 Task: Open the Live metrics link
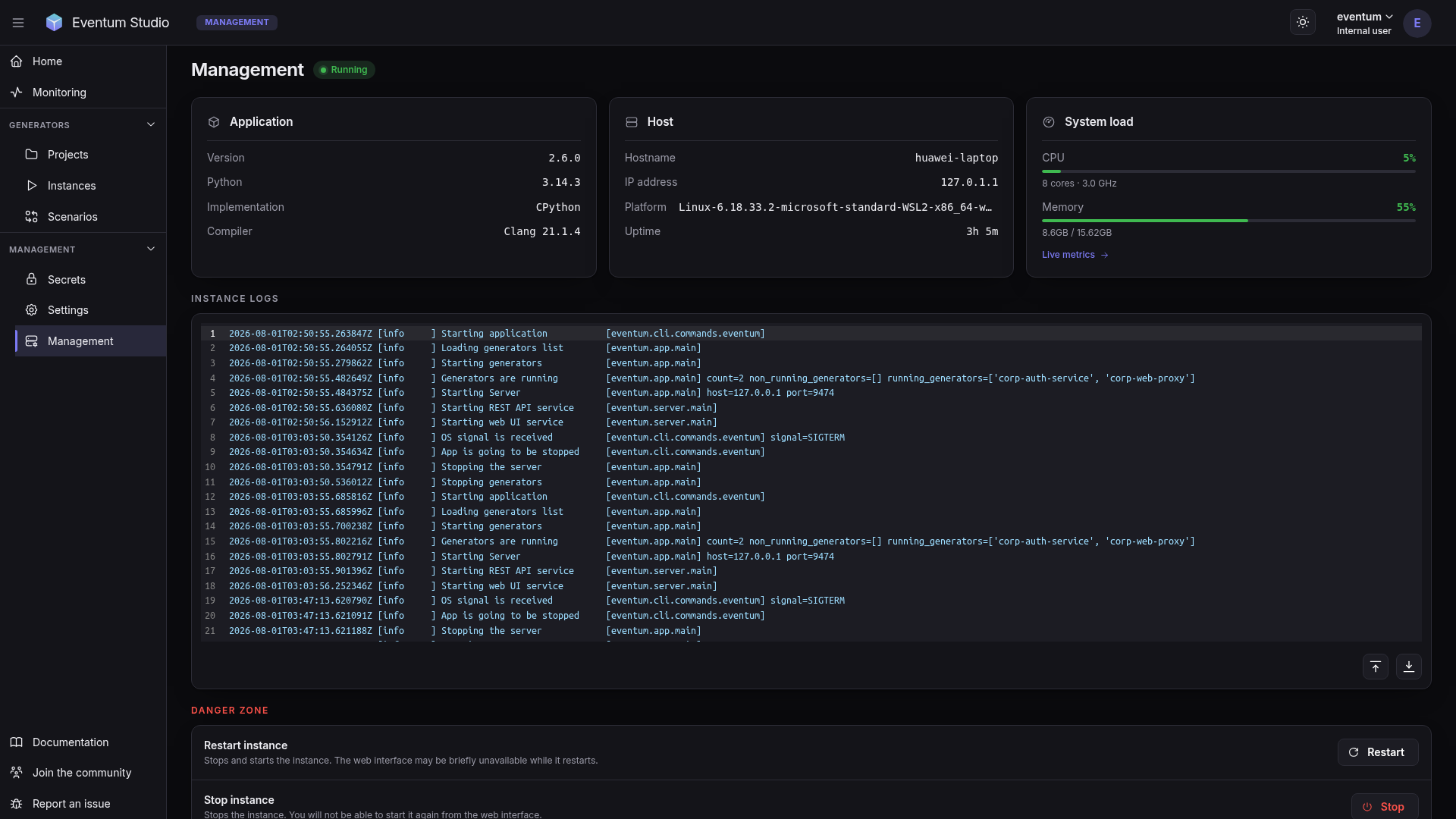[1075, 255]
